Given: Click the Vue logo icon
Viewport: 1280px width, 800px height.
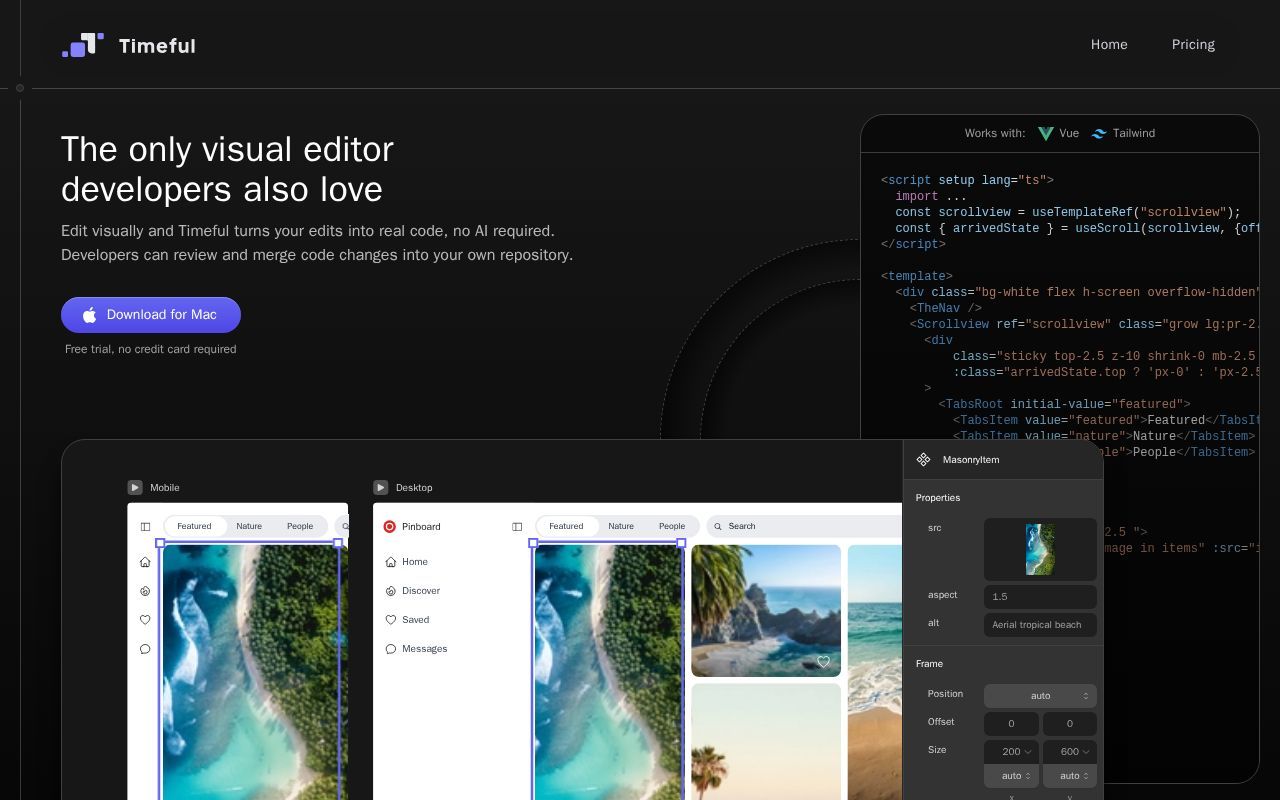Looking at the screenshot, I should 1045,133.
